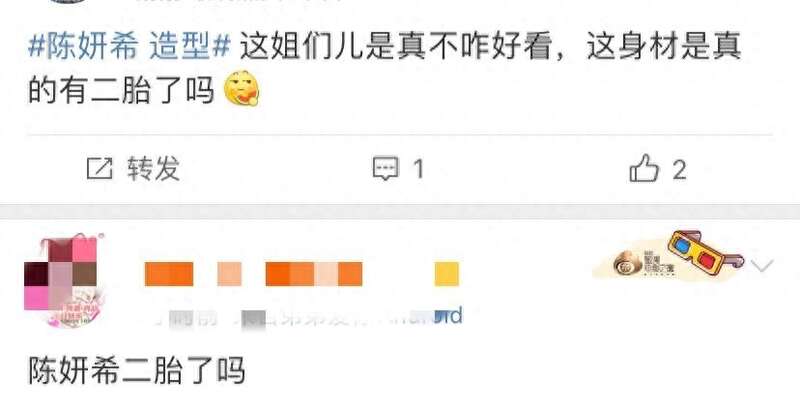Click the comment count 1
Viewport: 800px width, 407px height.
(418, 169)
